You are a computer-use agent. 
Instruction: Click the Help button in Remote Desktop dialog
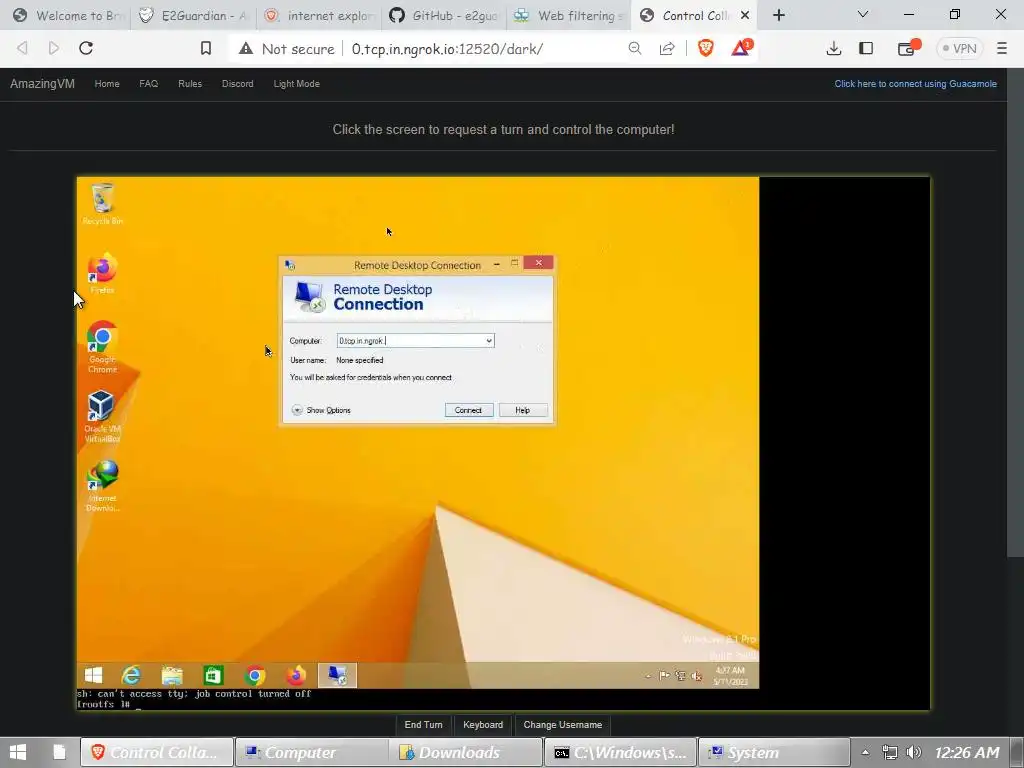coord(522,410)
